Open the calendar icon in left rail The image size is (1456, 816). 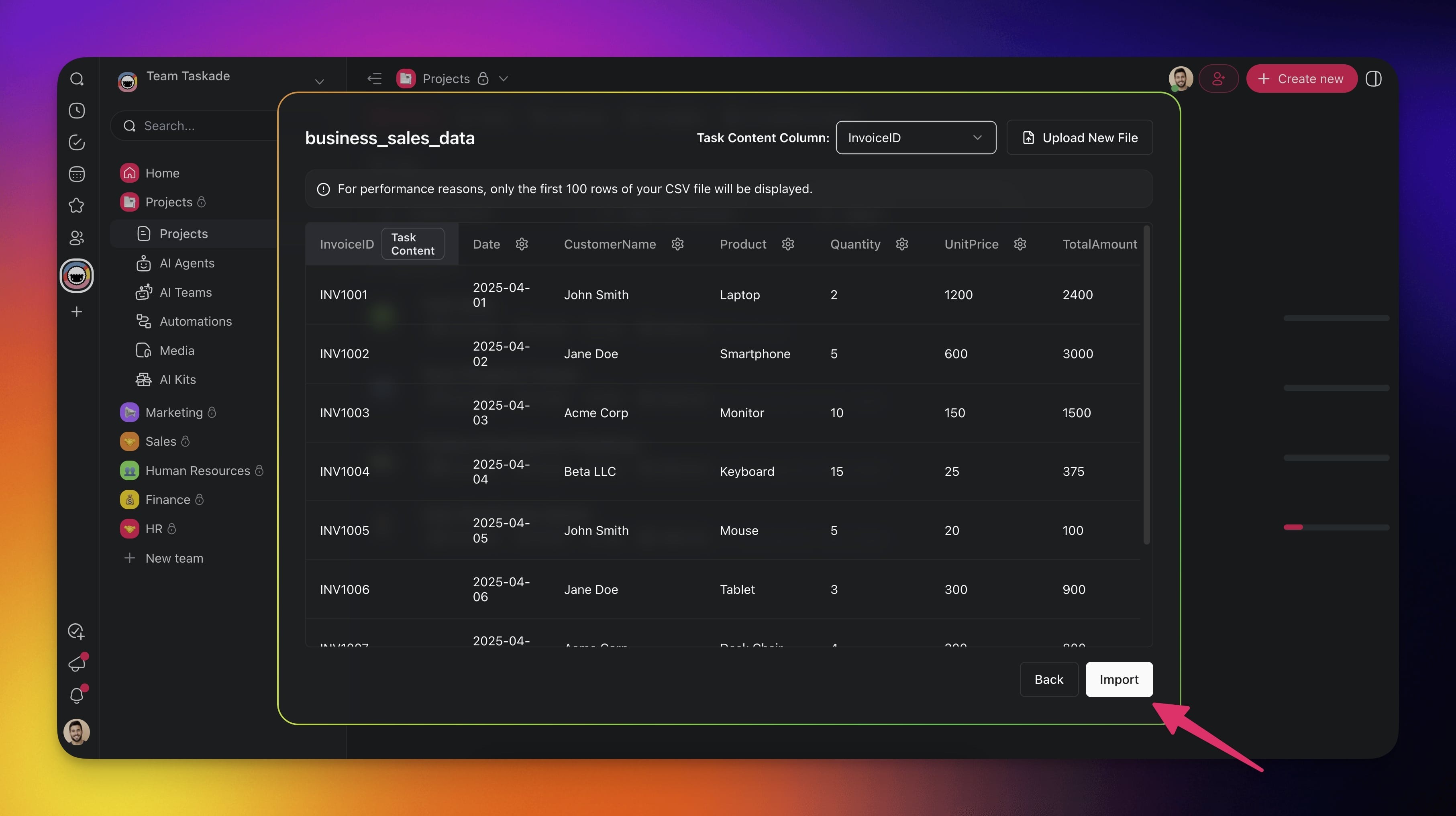coord(77,174)
